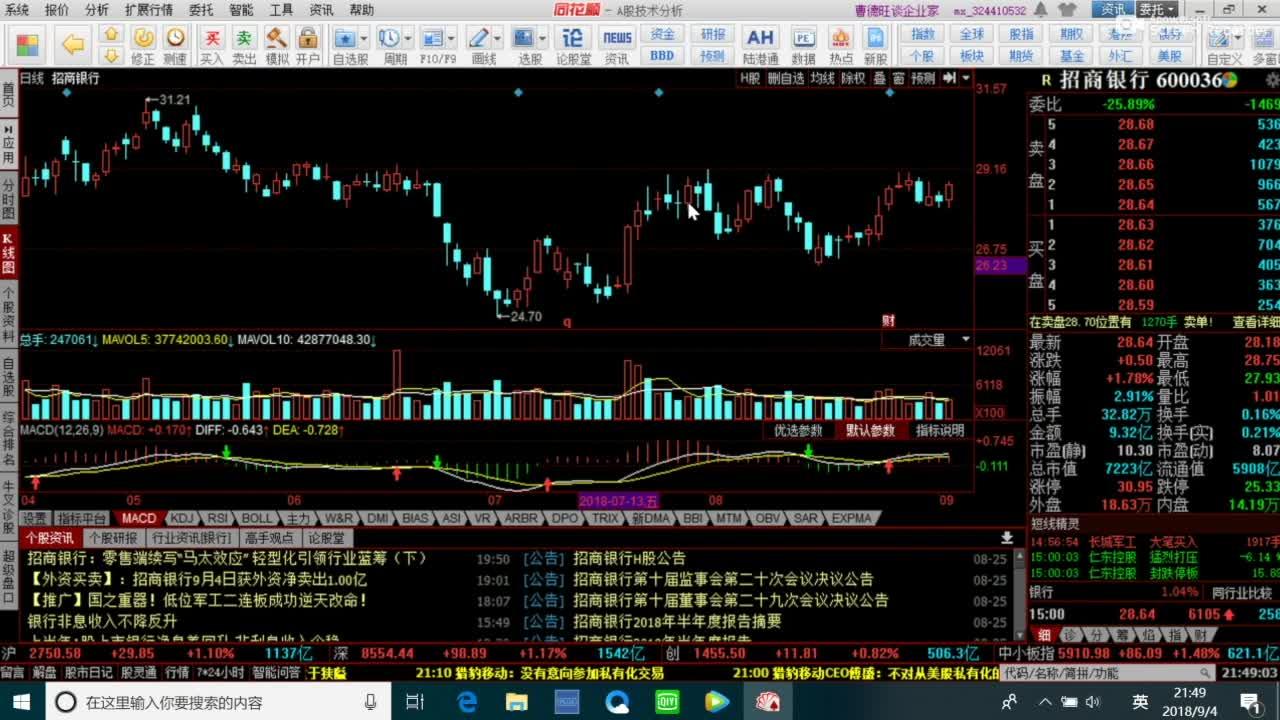Open the 系统 menu
This screenshot has height=720, width=1280.
pyautogui.click(x=17, y=10)
